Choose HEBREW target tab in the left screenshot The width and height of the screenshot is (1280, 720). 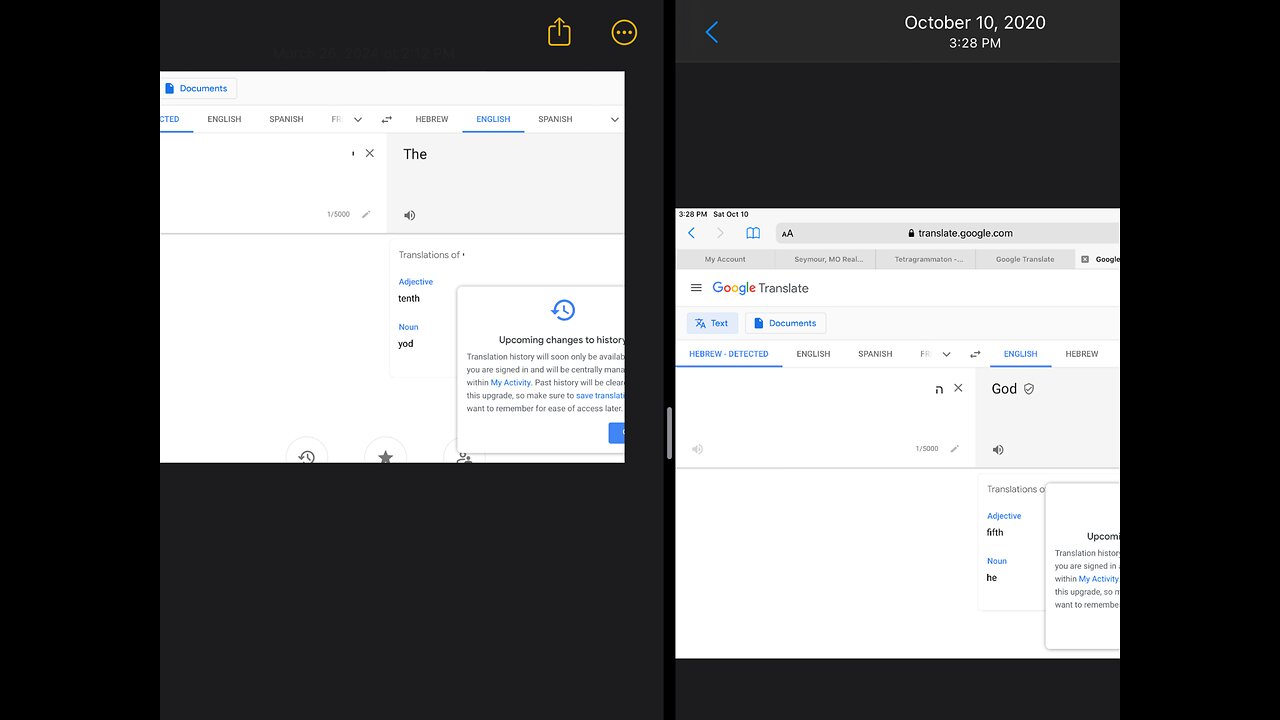click(x=432, y=119)
